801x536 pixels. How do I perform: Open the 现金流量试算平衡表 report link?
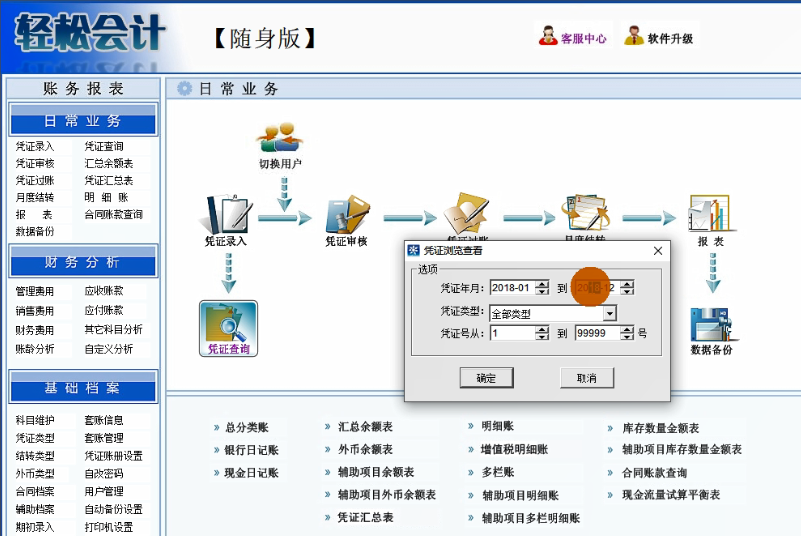671,495
